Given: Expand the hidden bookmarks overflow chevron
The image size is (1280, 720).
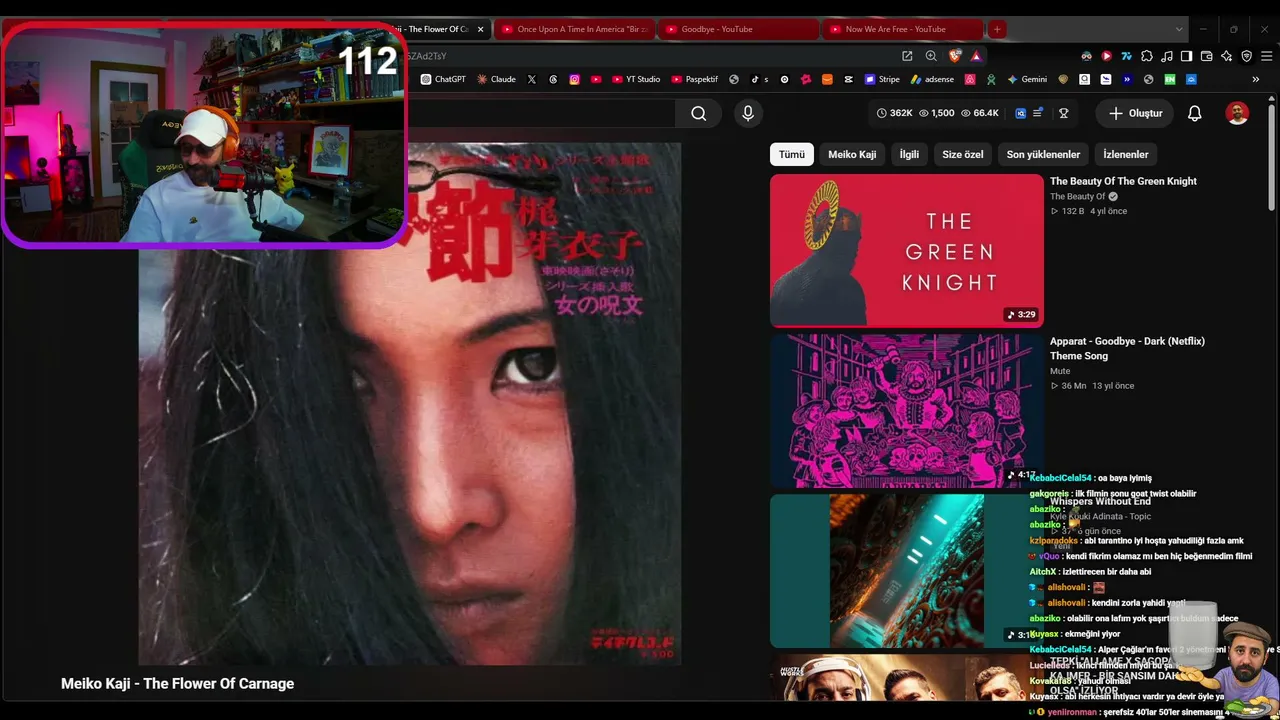Looking at the screenshot, I should point(1256,79).
